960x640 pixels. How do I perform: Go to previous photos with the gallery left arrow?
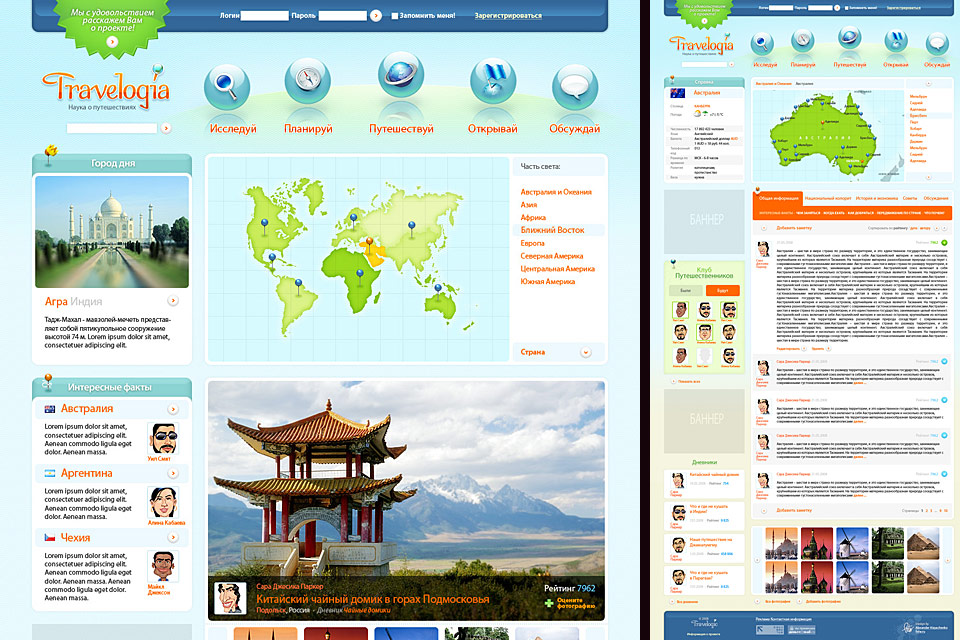click(757, 560)
